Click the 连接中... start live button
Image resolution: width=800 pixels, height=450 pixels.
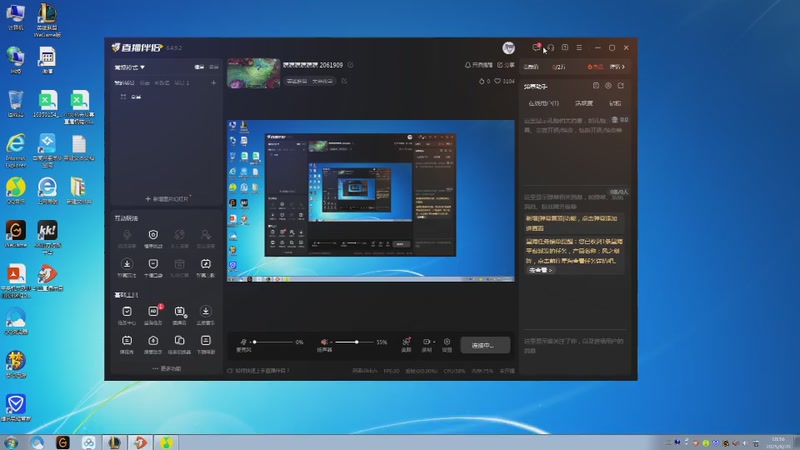coord(485,345)
